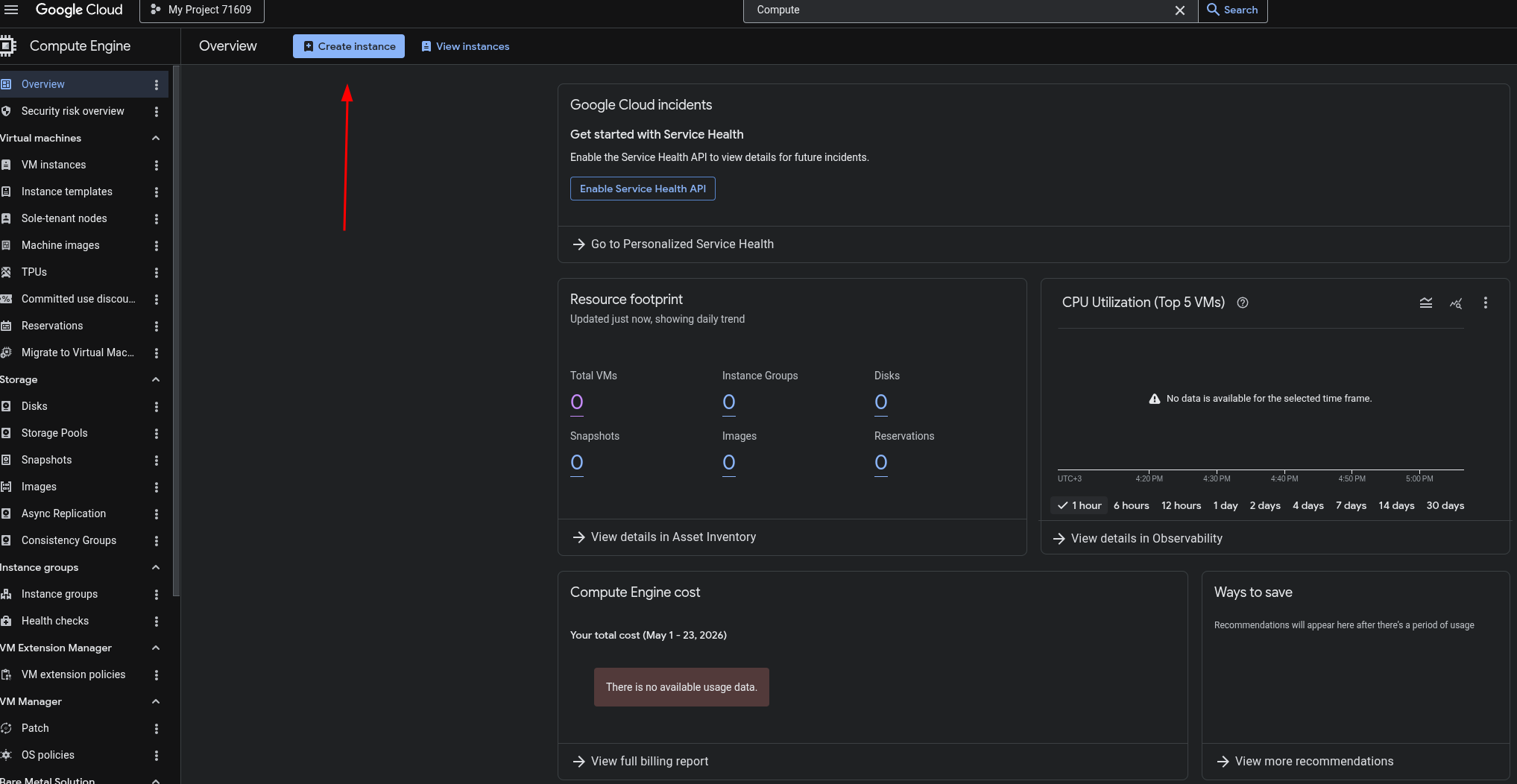Viewport: 1517px width, 784px height.
Task: Open View more recommendations
Action: click(x=1305, y=762)
